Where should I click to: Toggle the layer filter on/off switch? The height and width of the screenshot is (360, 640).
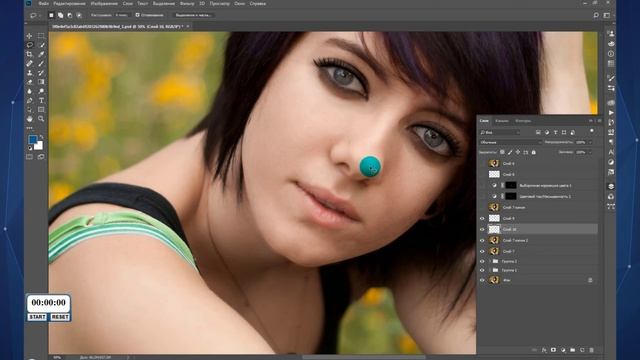591,131
